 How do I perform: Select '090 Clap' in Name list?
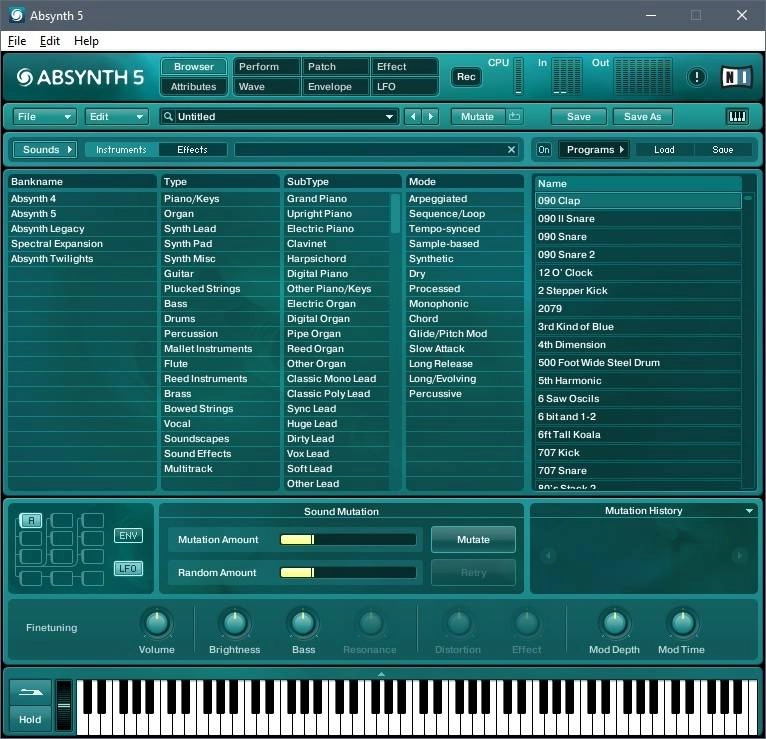(x=638, y=201)
